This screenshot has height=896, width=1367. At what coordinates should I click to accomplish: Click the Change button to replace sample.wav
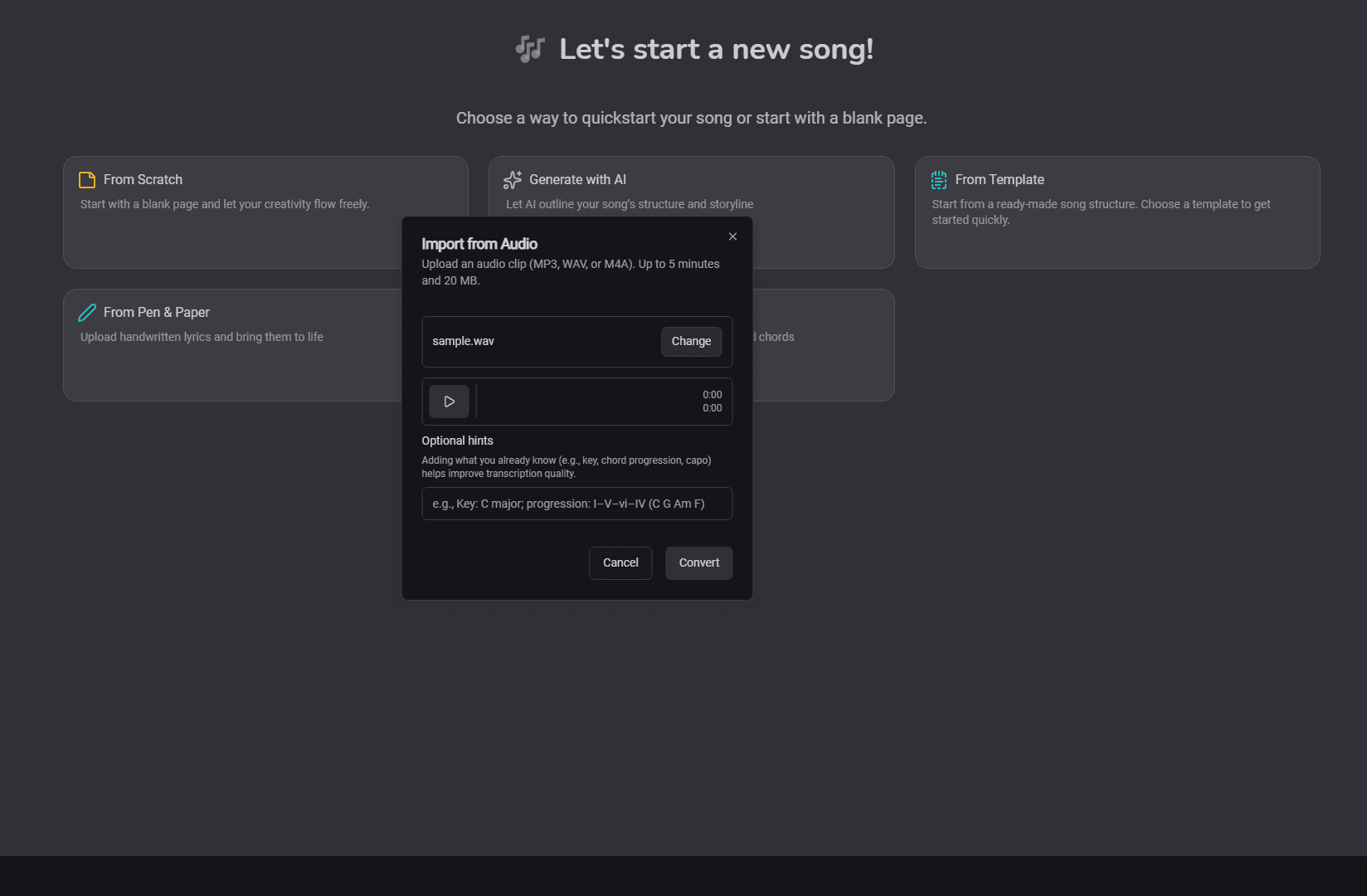[x=691, y=341]
